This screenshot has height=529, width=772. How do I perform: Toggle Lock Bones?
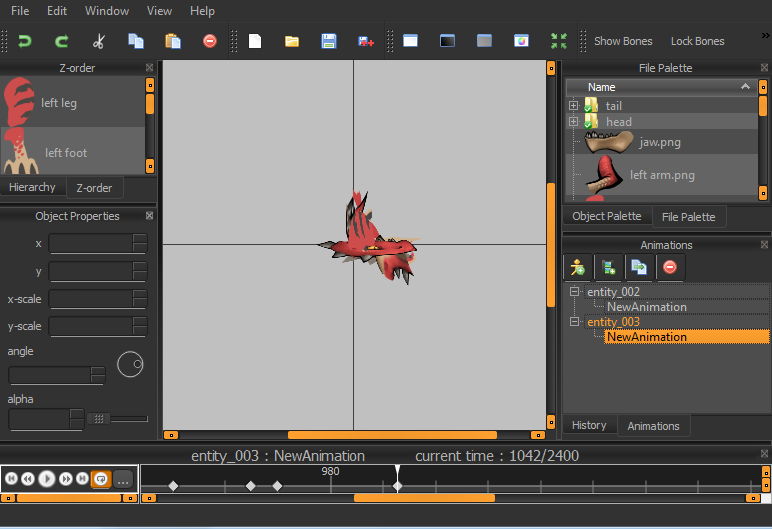click(x=697, y=41)
